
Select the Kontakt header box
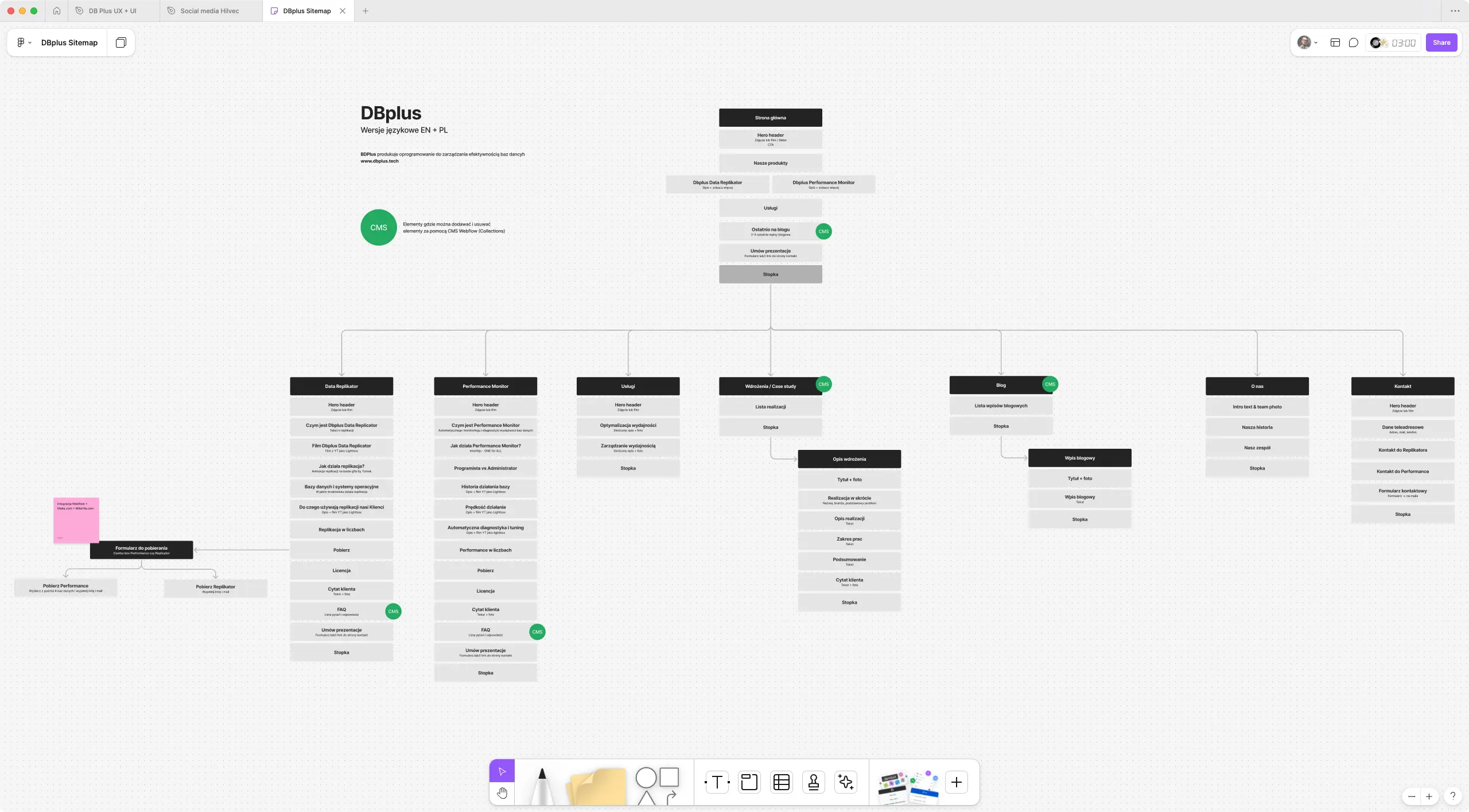pos(1403,386)
